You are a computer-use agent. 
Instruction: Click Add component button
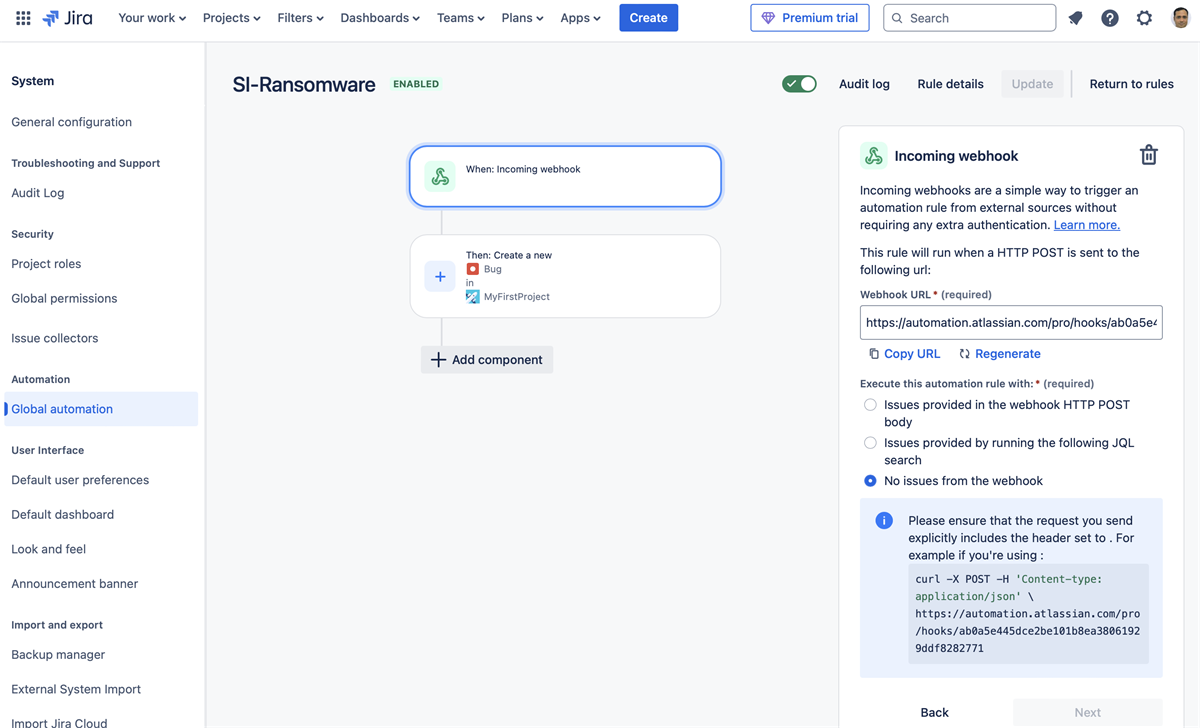point(487,360)
